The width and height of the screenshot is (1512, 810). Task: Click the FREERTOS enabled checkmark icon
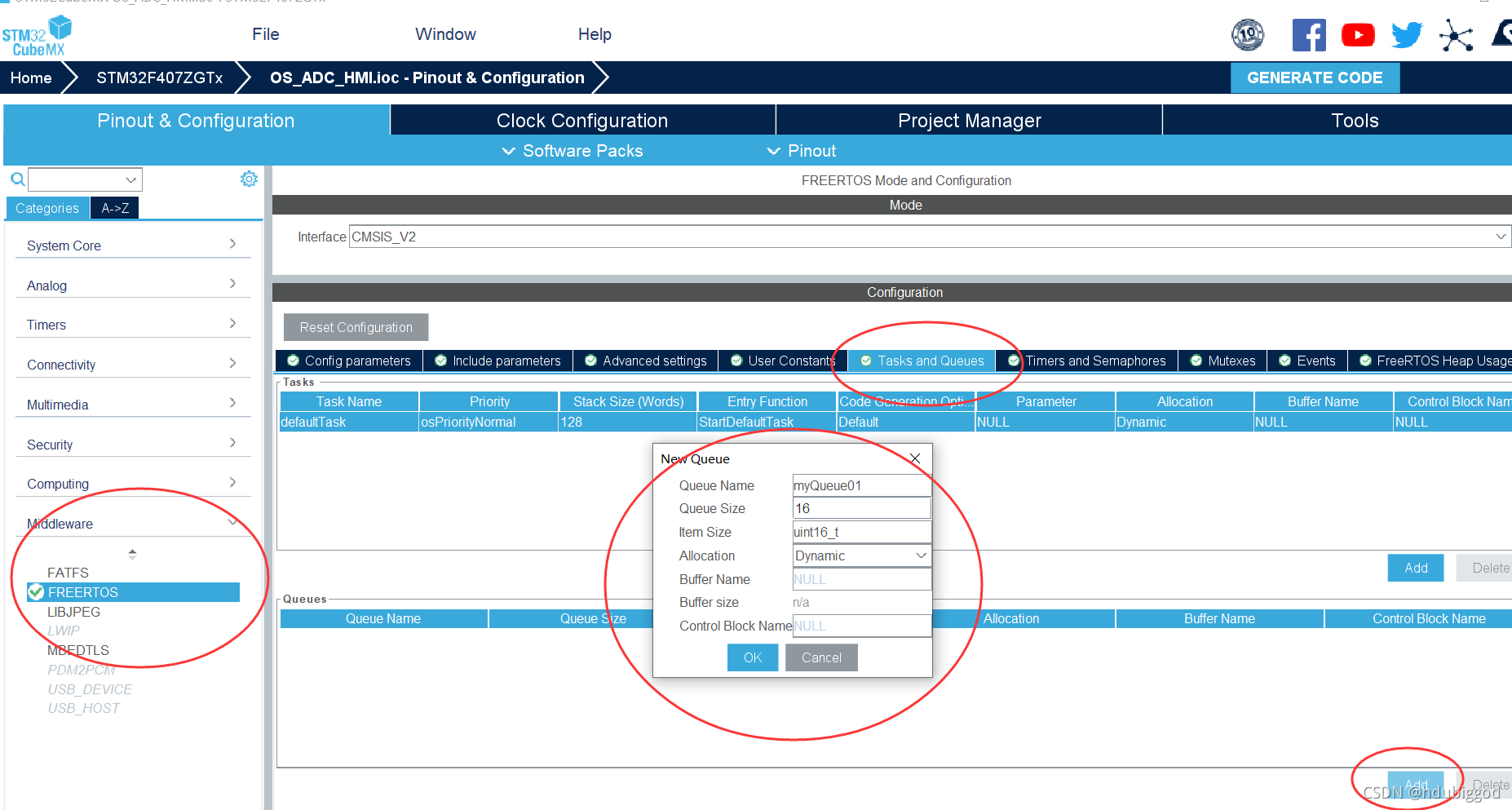(36, 592)
